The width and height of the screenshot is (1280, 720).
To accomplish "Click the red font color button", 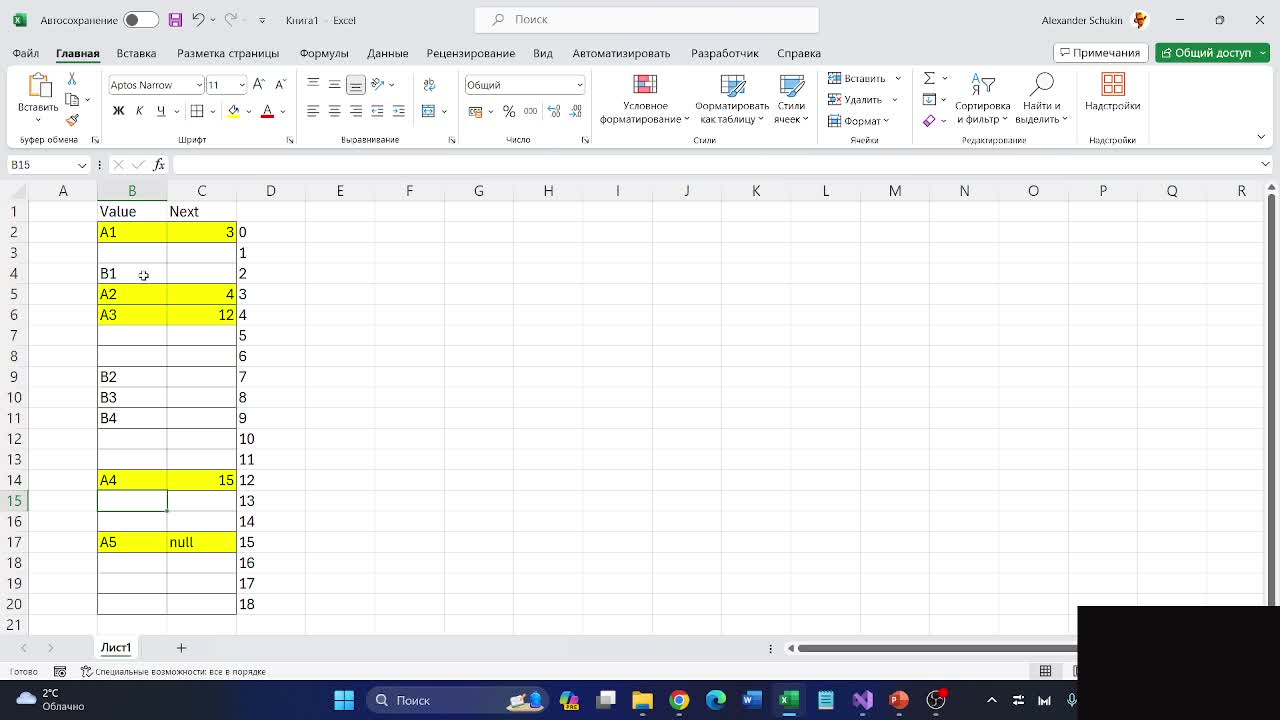I will (x=267, y=111).
